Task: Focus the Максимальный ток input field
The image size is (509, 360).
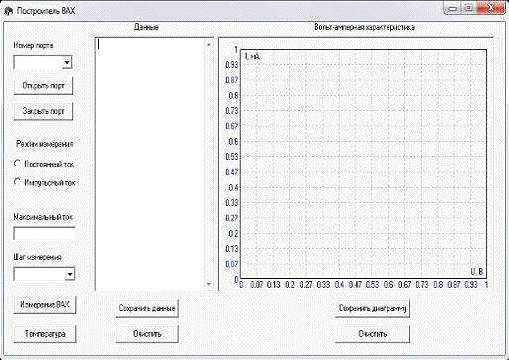Action: coord(44,234)
